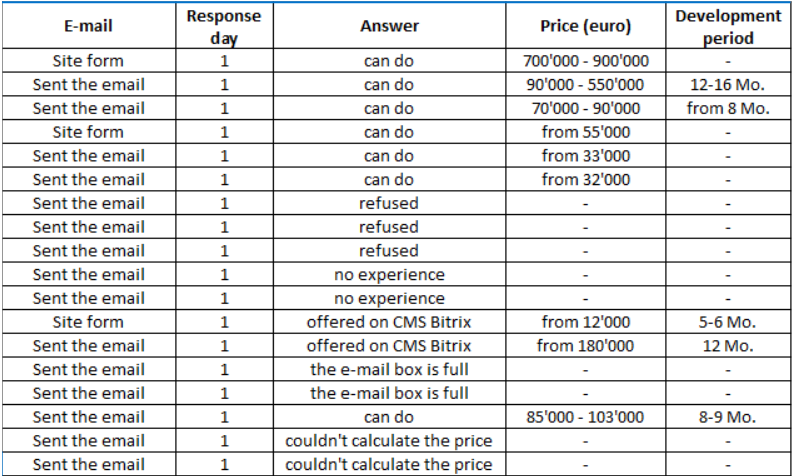
Task: Select the from 8 Mo. period cell
Action: tap(728, 108)
